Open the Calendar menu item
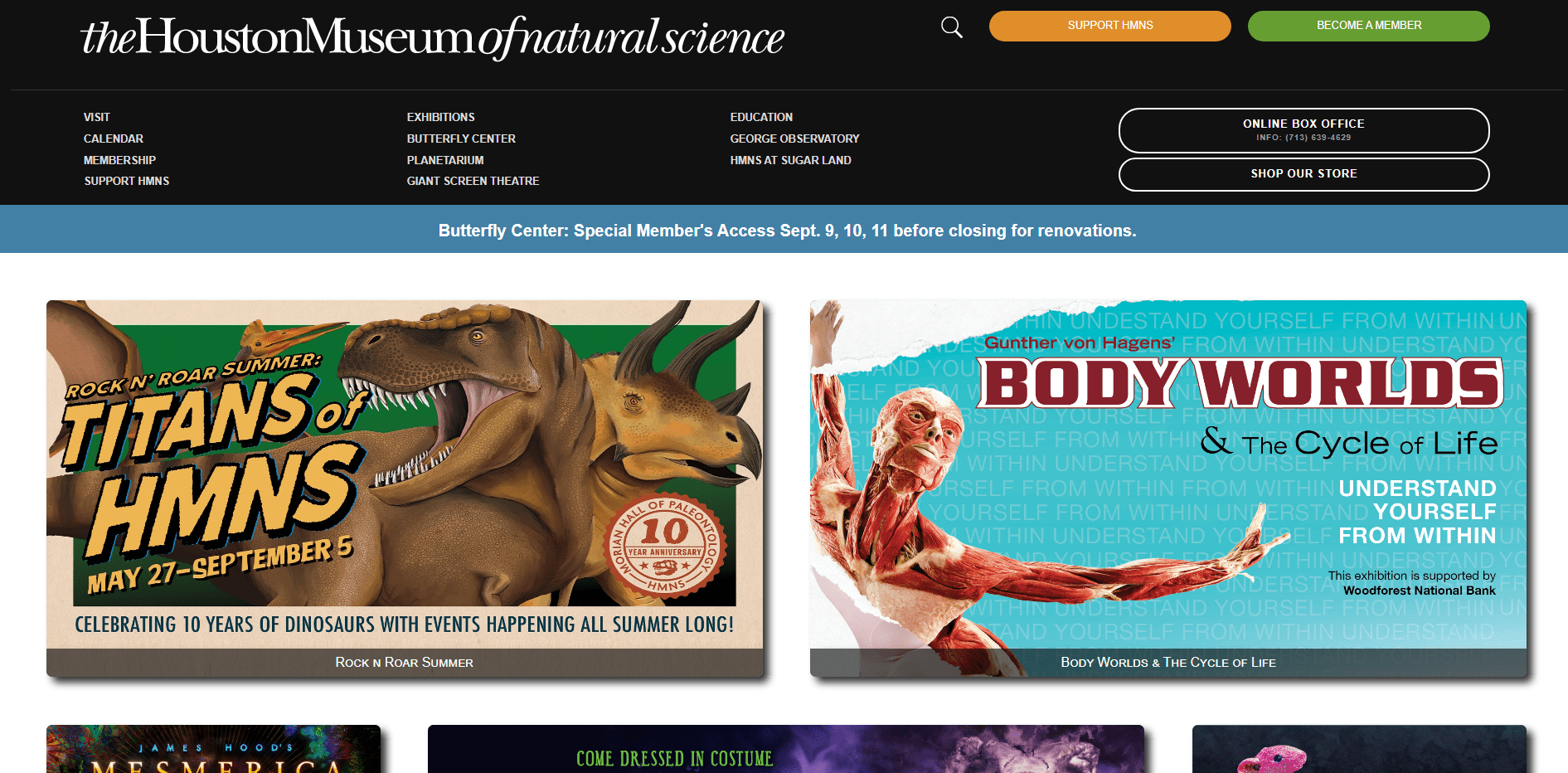This screenshot has width=1568, height=773. [114, 139]
